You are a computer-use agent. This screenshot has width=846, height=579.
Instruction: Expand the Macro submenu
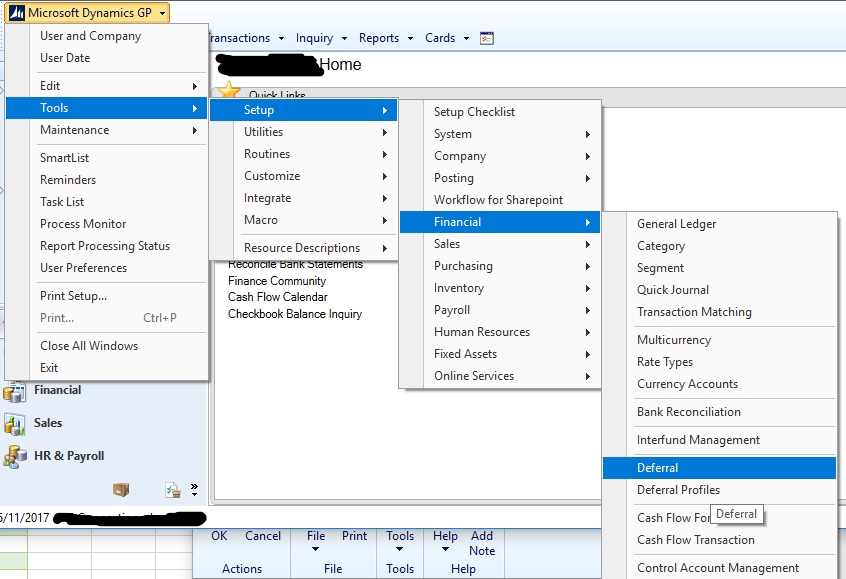(x=303, y=220)
